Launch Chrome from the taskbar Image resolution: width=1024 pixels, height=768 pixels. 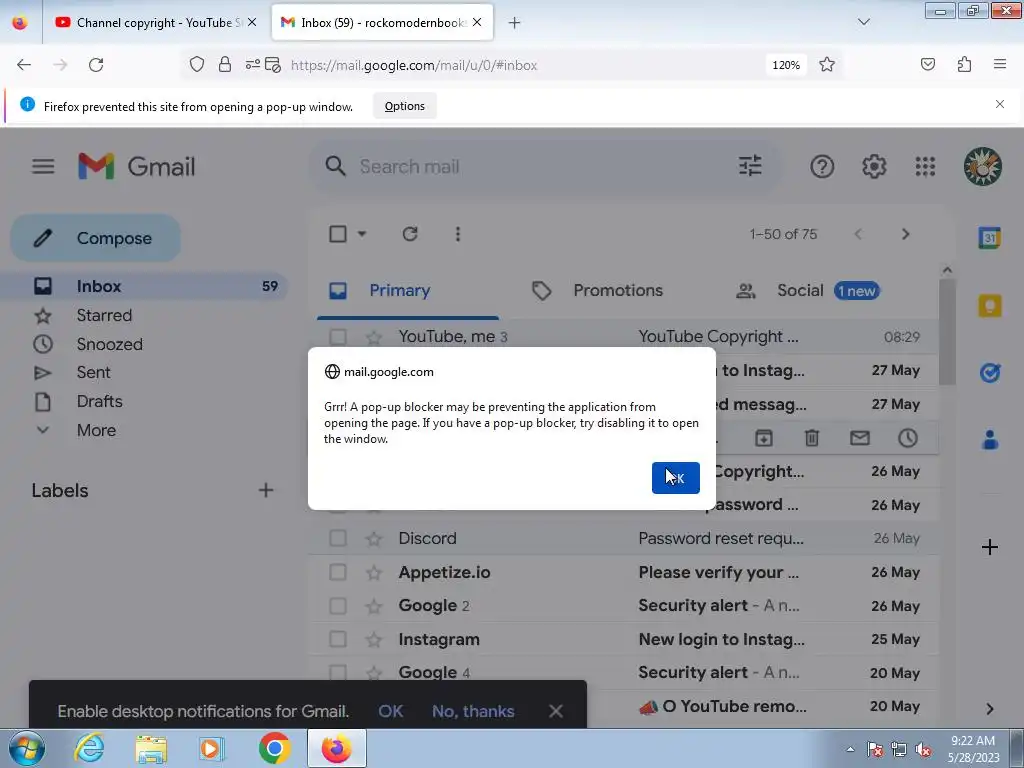275,748
